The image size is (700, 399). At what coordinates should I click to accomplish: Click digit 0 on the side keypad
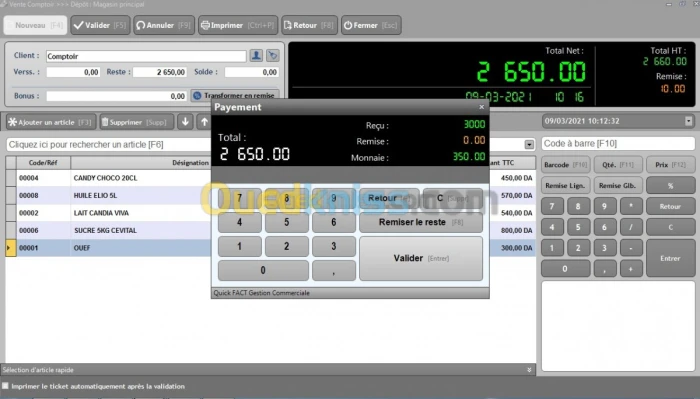(565, 269)
